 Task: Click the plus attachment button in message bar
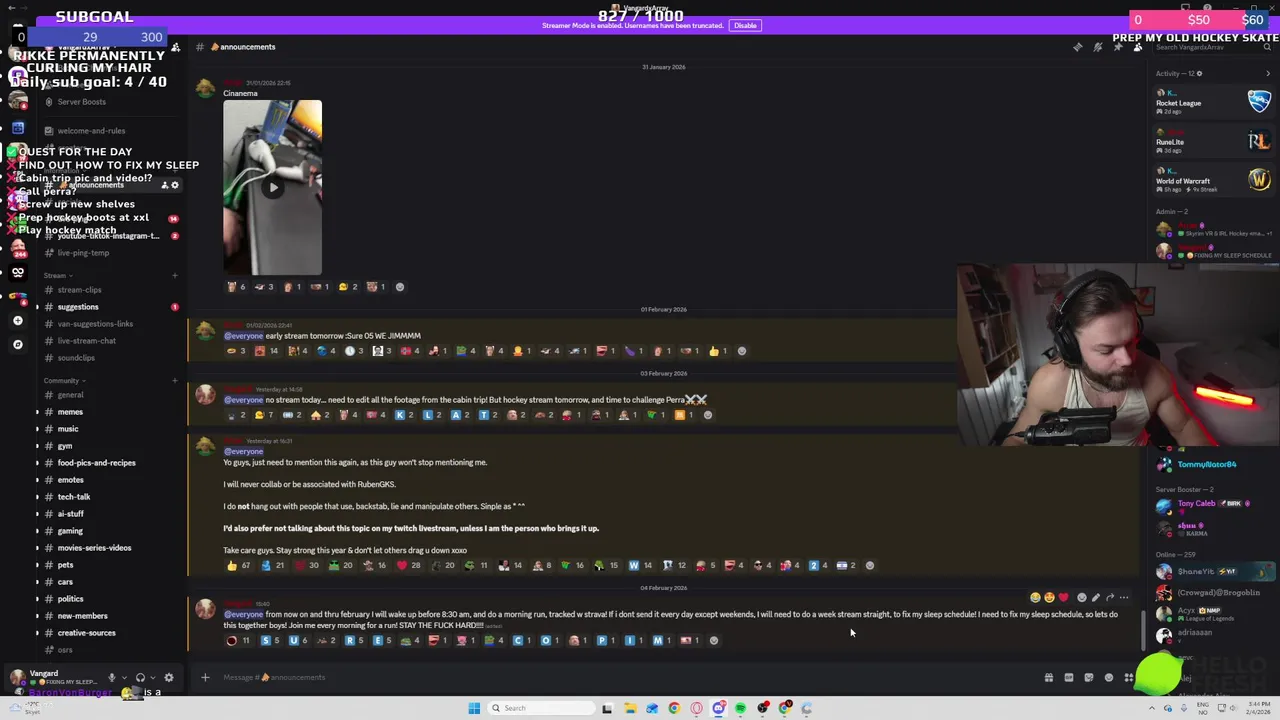pos(205,677)
